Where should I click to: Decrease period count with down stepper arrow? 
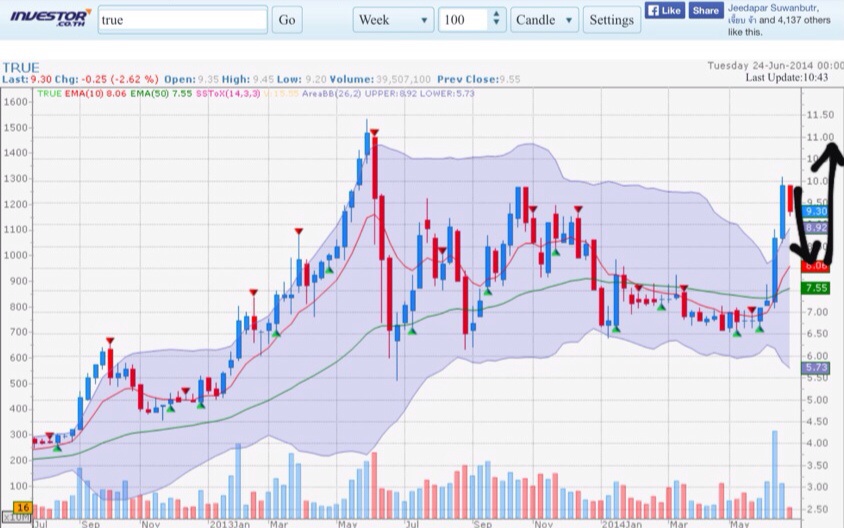click(496, 24)
